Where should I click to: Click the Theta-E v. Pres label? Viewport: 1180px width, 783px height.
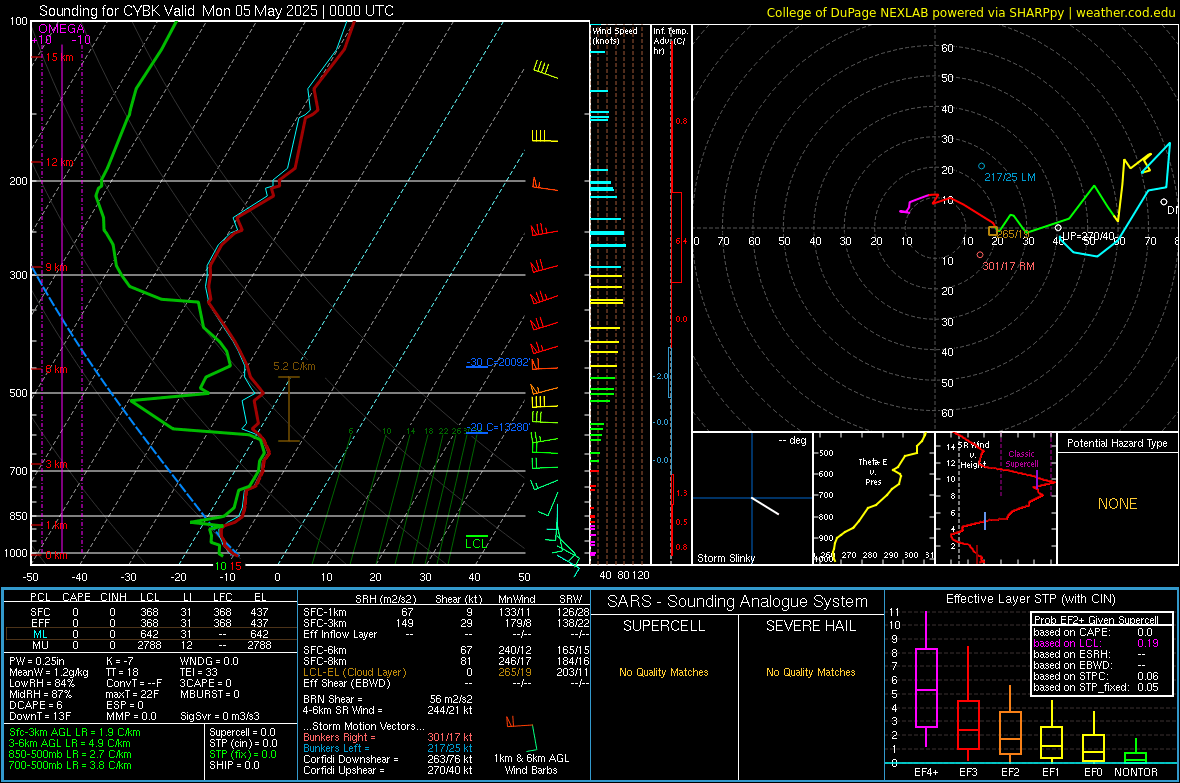[x=873, y=471]
